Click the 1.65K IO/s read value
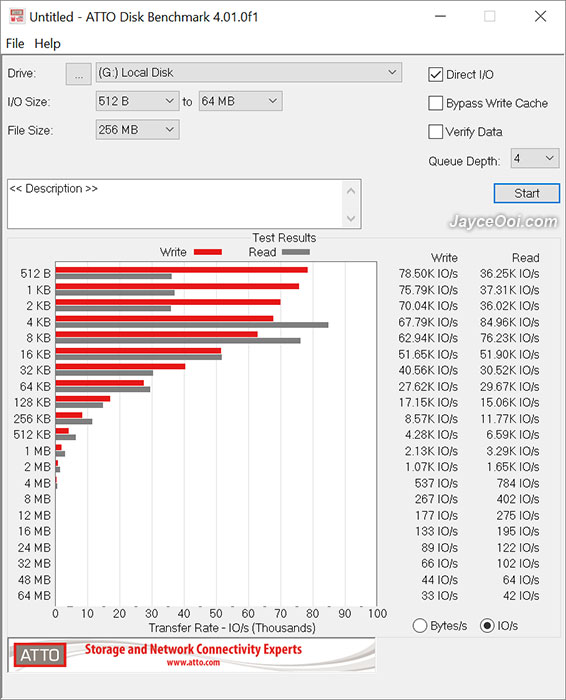This screenshot has width=566, height=700. click(513, 467)
